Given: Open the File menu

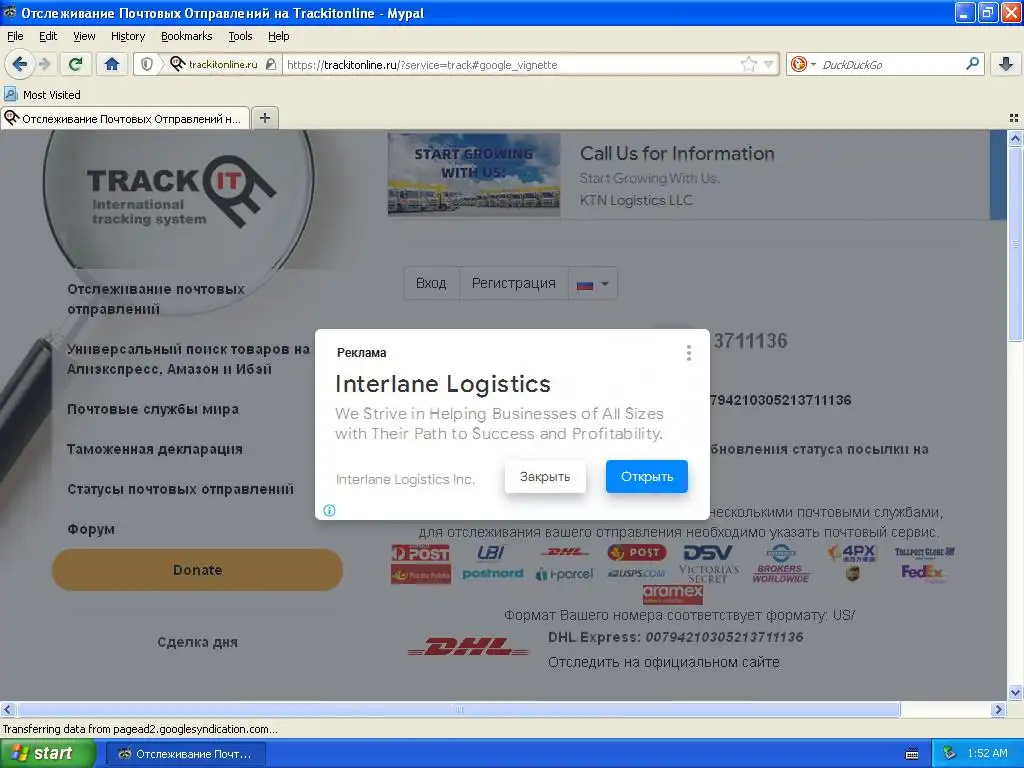Looking at the screenshot, I should pyautogui.click(x=15, y=36).
